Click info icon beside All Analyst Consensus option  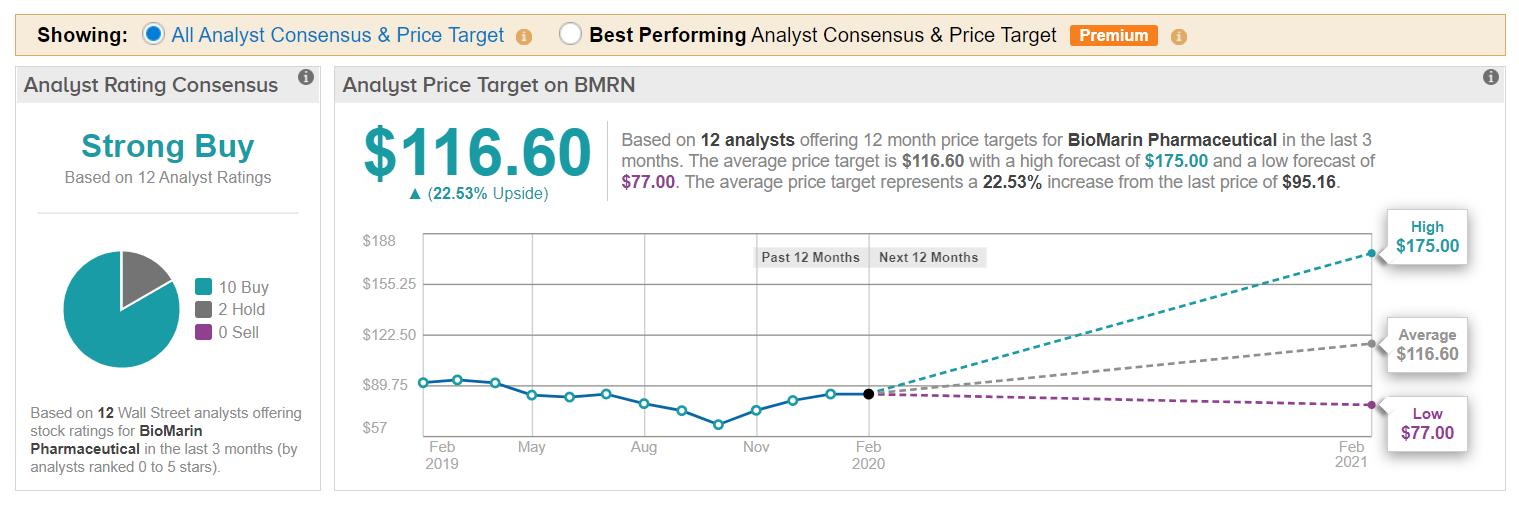(524, 37)
